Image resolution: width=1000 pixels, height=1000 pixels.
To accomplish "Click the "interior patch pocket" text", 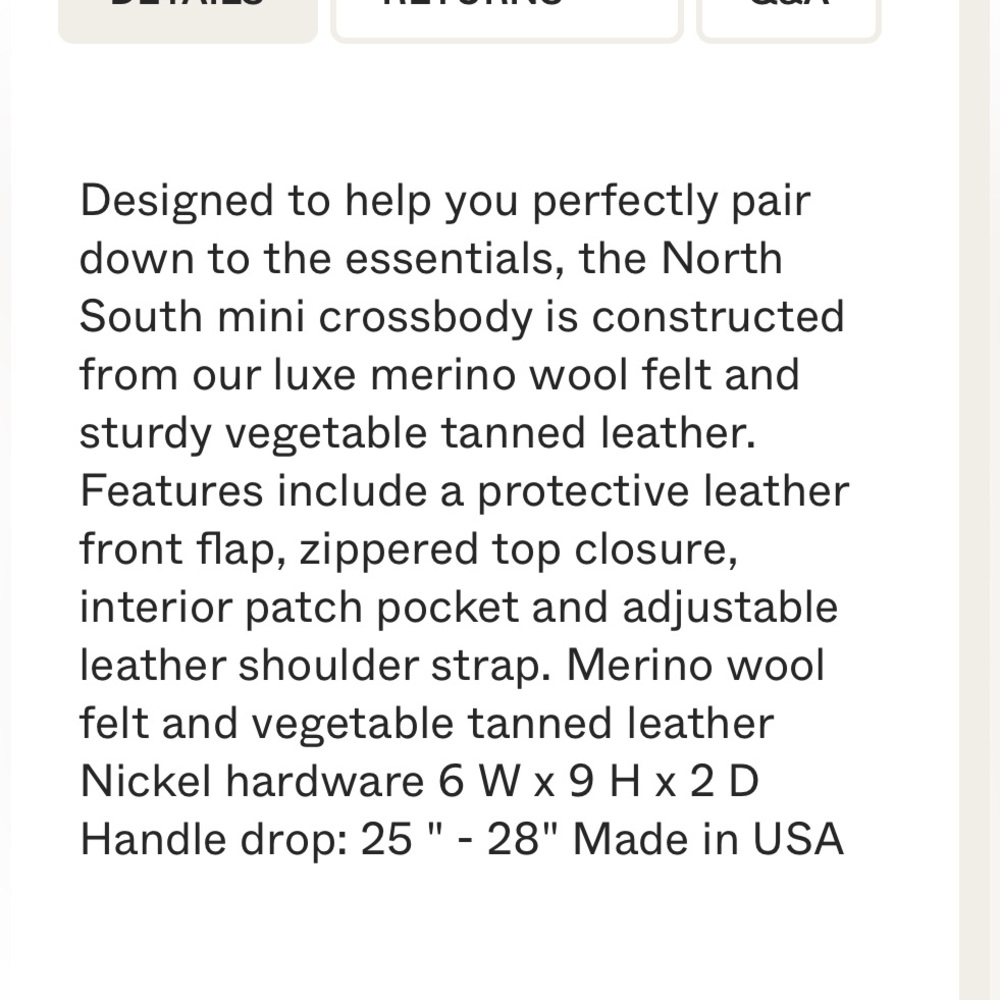I will point(299,607).
